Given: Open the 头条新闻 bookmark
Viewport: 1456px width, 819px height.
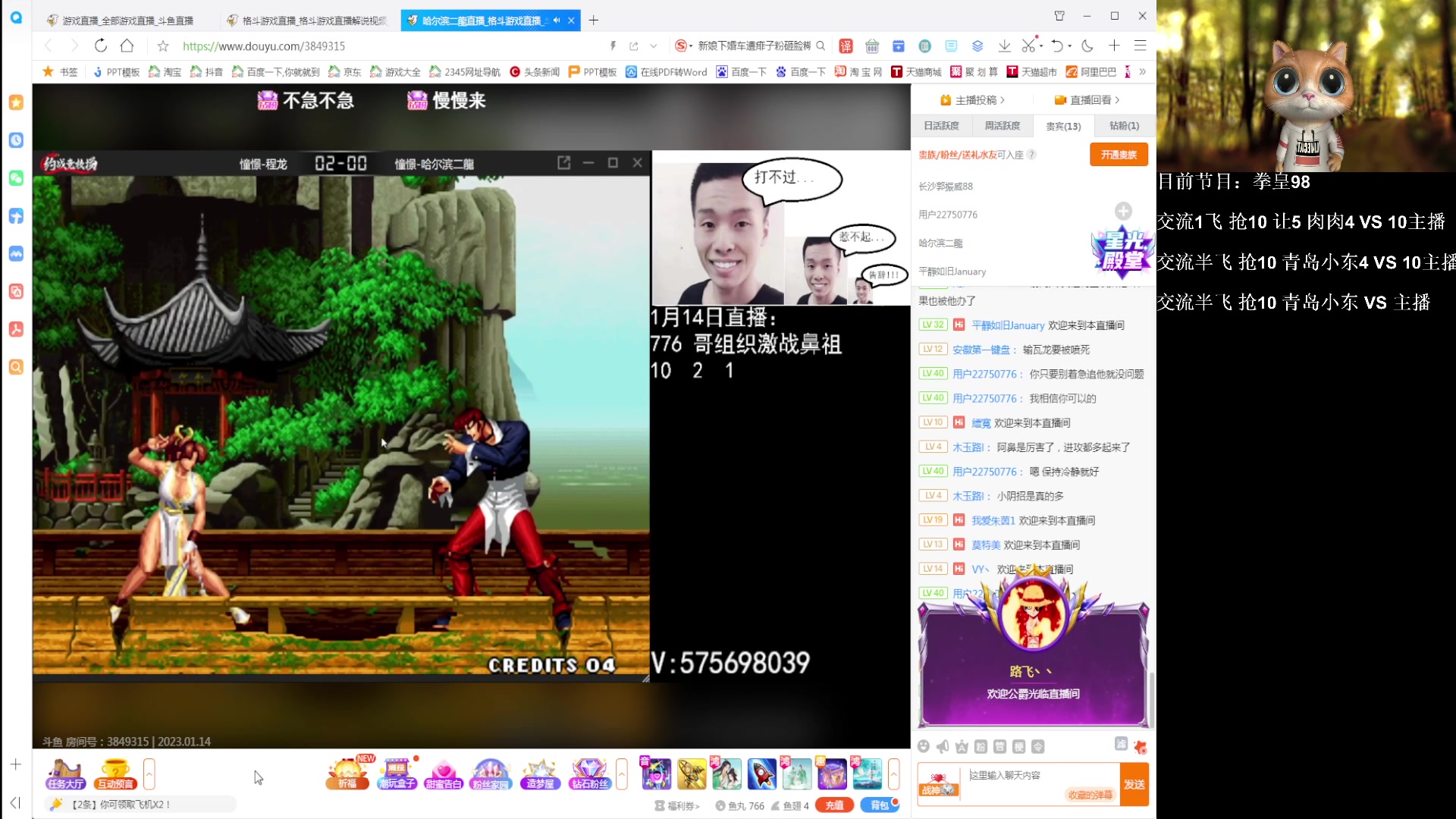Looking at the screenshot, I should (x=535, y=72).
